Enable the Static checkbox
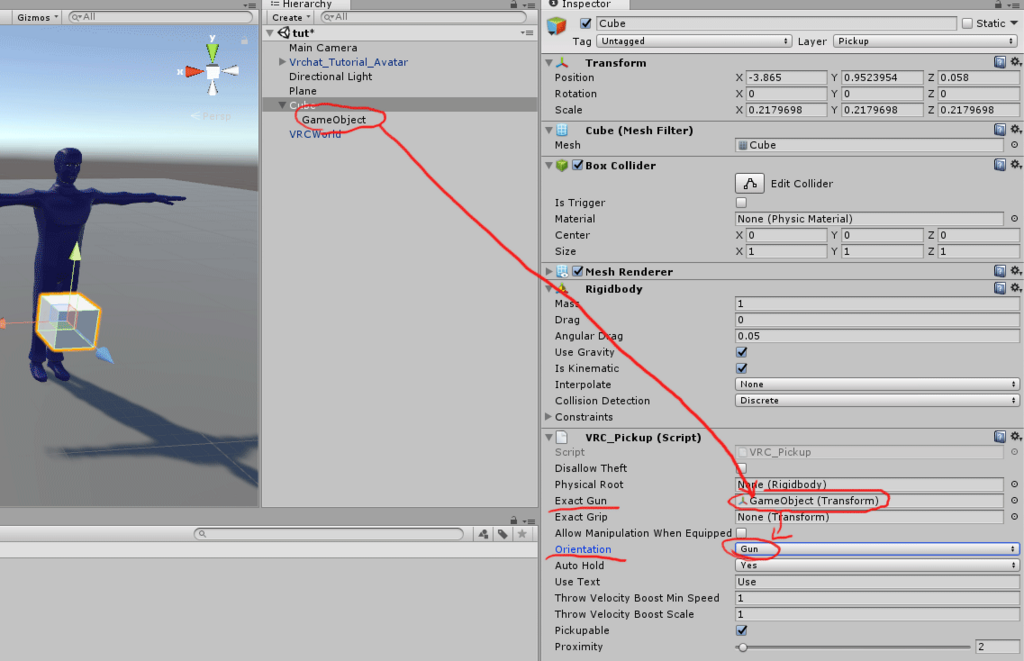Viewport: 1024px width, 661px height. pyautogui.click(x=967, y=24)
